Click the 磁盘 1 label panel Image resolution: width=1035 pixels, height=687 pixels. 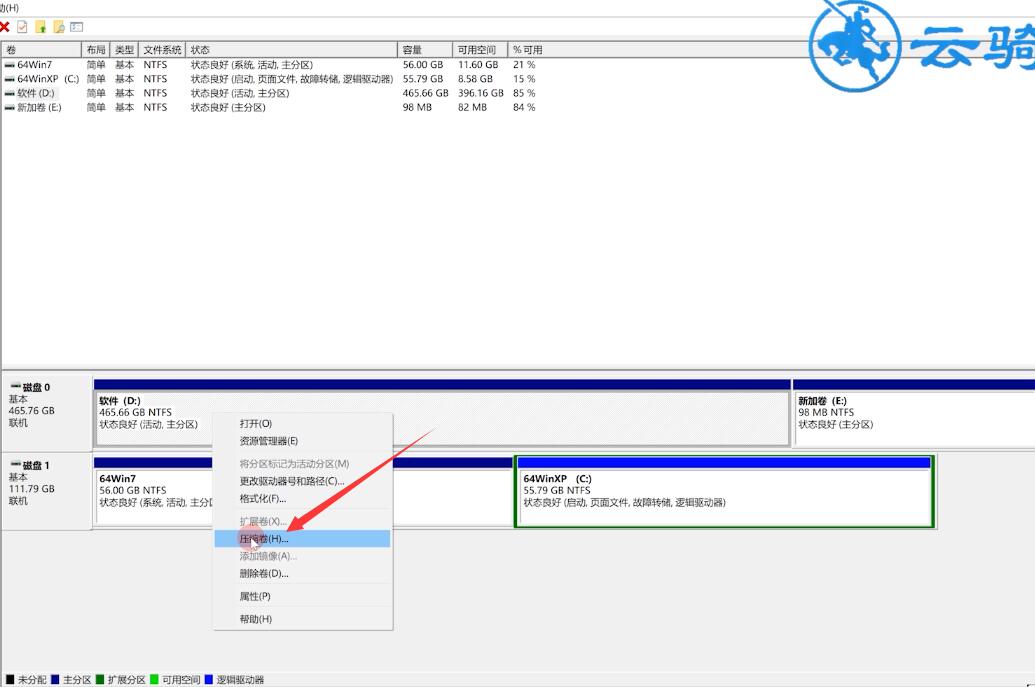tap(46, 490)
